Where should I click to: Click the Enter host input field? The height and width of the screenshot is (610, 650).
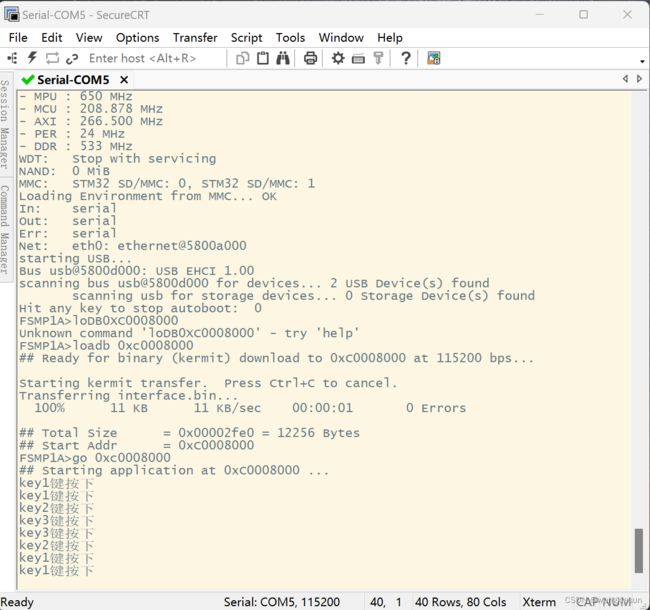click(142, 58)
